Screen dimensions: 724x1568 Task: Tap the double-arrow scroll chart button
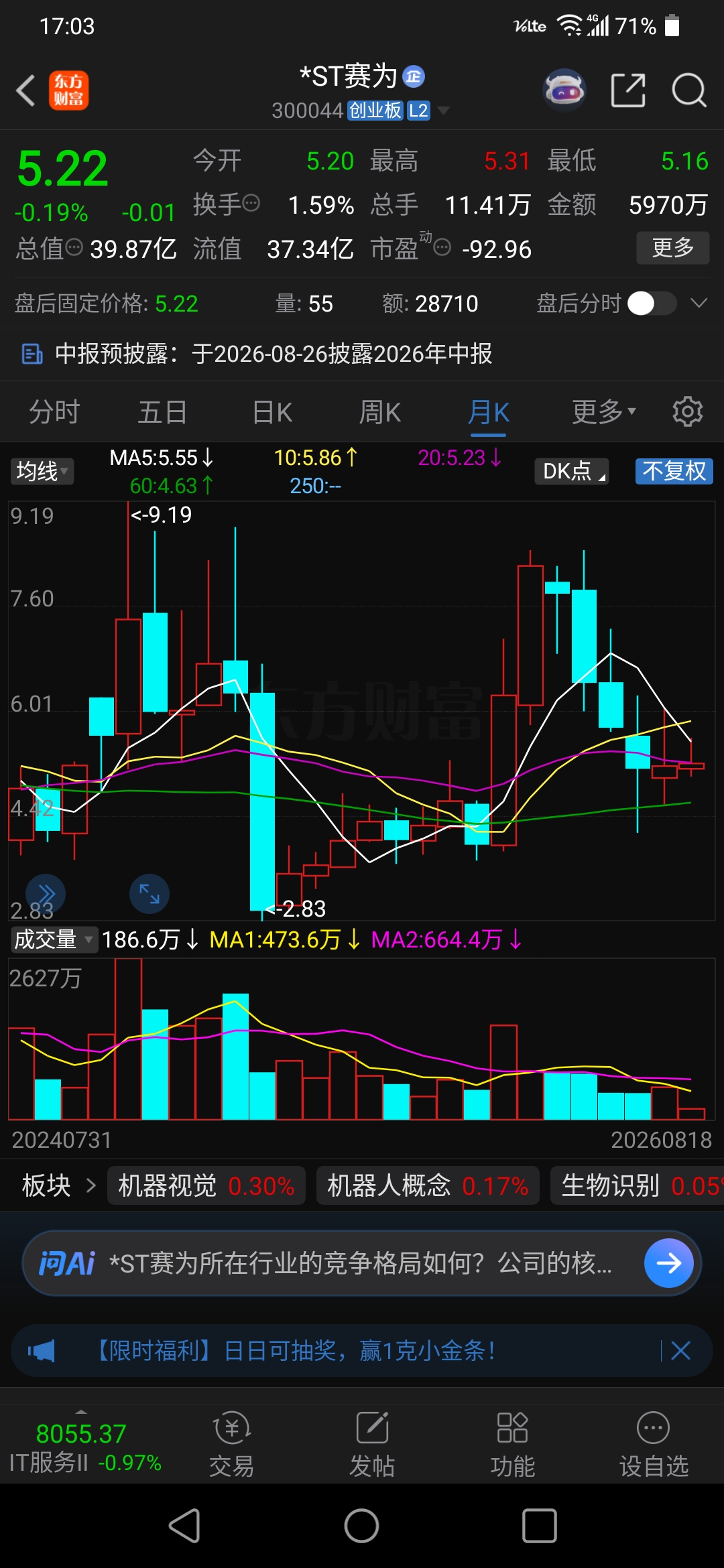coord(46,894)
